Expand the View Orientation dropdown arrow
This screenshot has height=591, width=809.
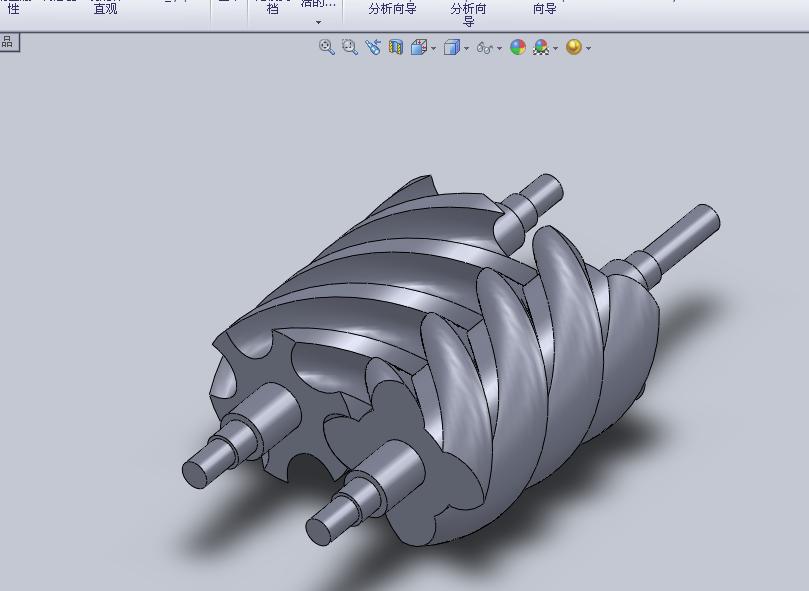coord(433,48)
